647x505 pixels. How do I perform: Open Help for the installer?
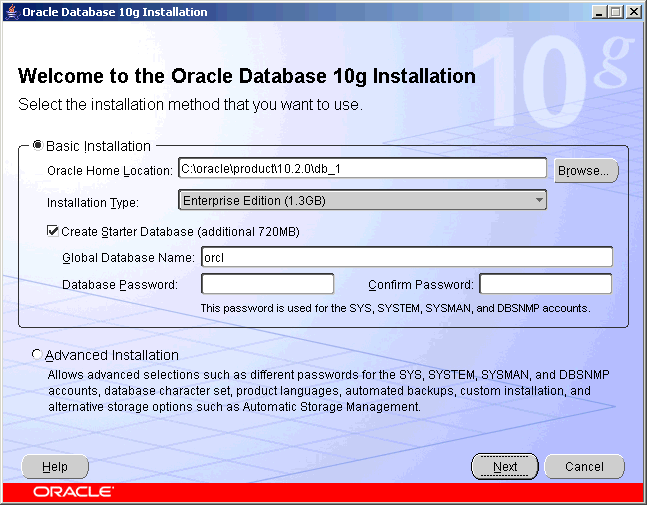click(x=55, y=467)
